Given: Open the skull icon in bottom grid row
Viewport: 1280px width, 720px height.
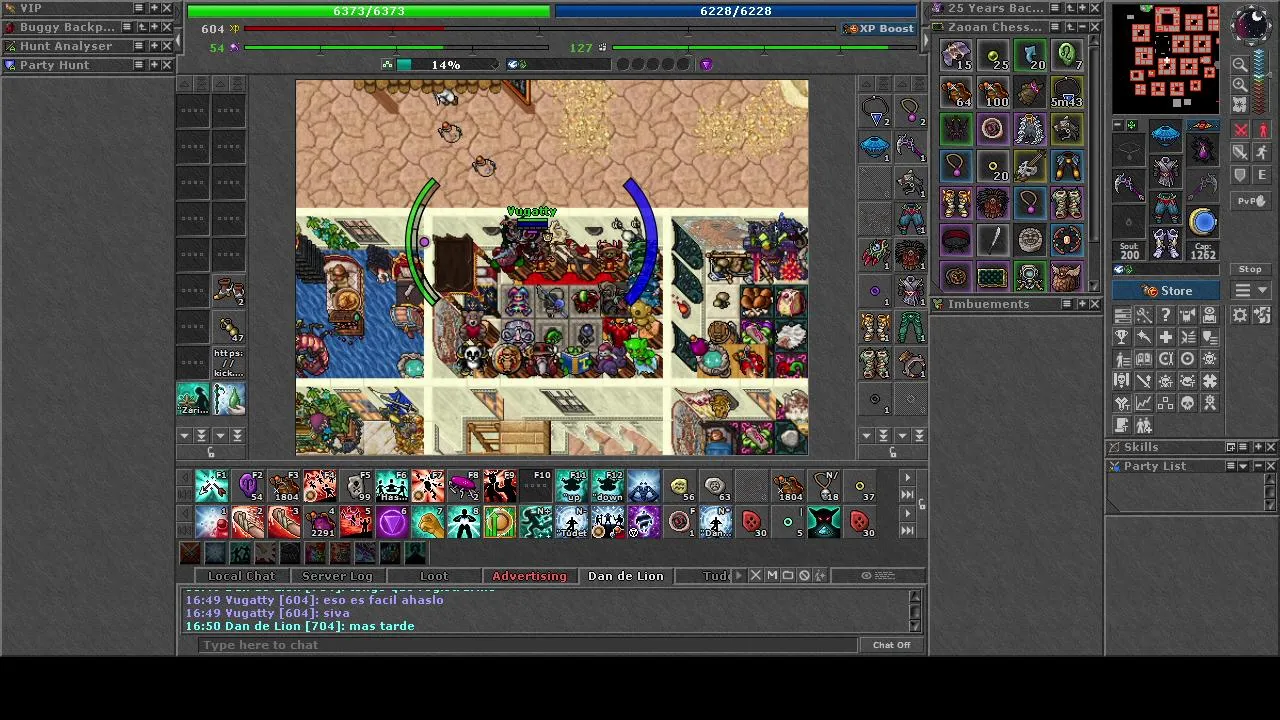Looking at the screenshot, I should coord(1188,403).
